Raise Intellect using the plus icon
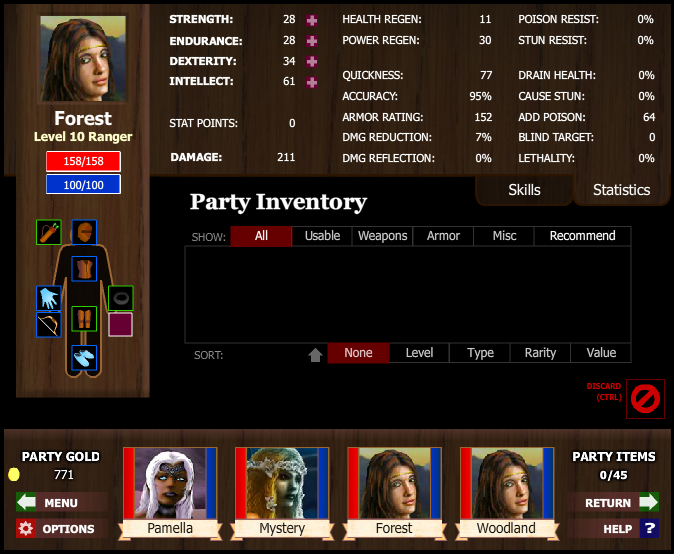Screen dimensions: 674x554 [x=312, y=82]
